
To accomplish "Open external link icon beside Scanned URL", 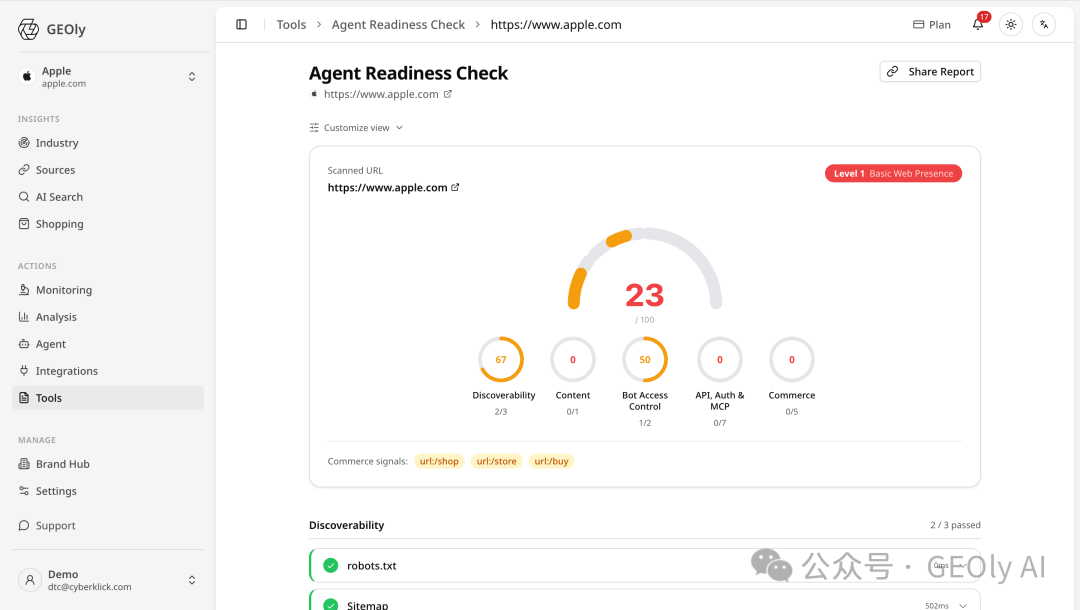I will (455, 187).
